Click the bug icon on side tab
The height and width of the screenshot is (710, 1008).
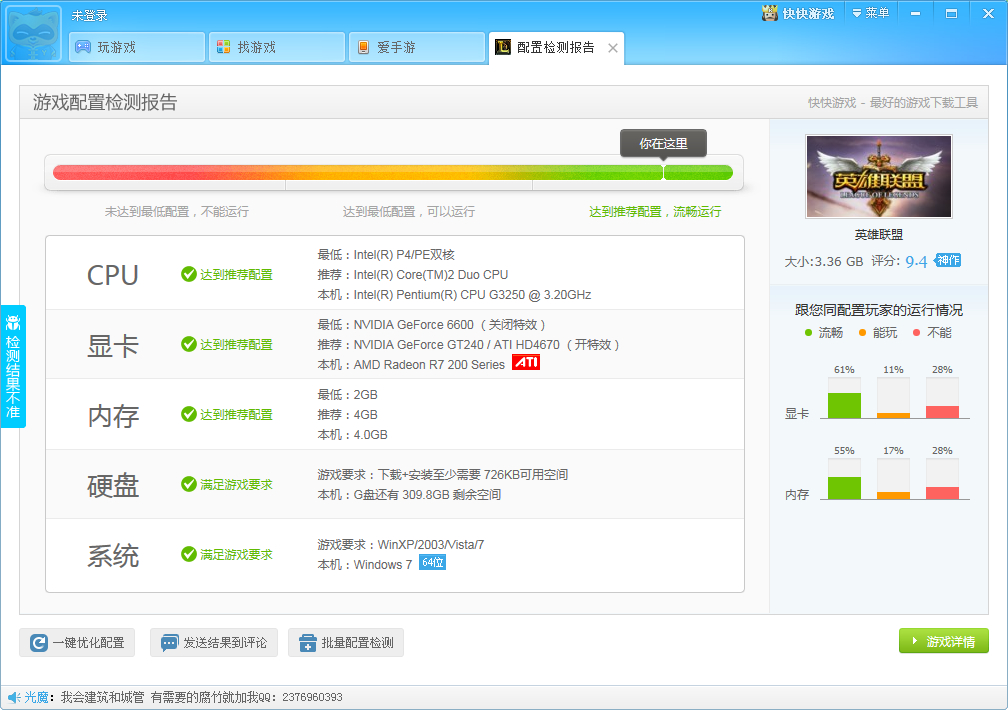point(13,322)
